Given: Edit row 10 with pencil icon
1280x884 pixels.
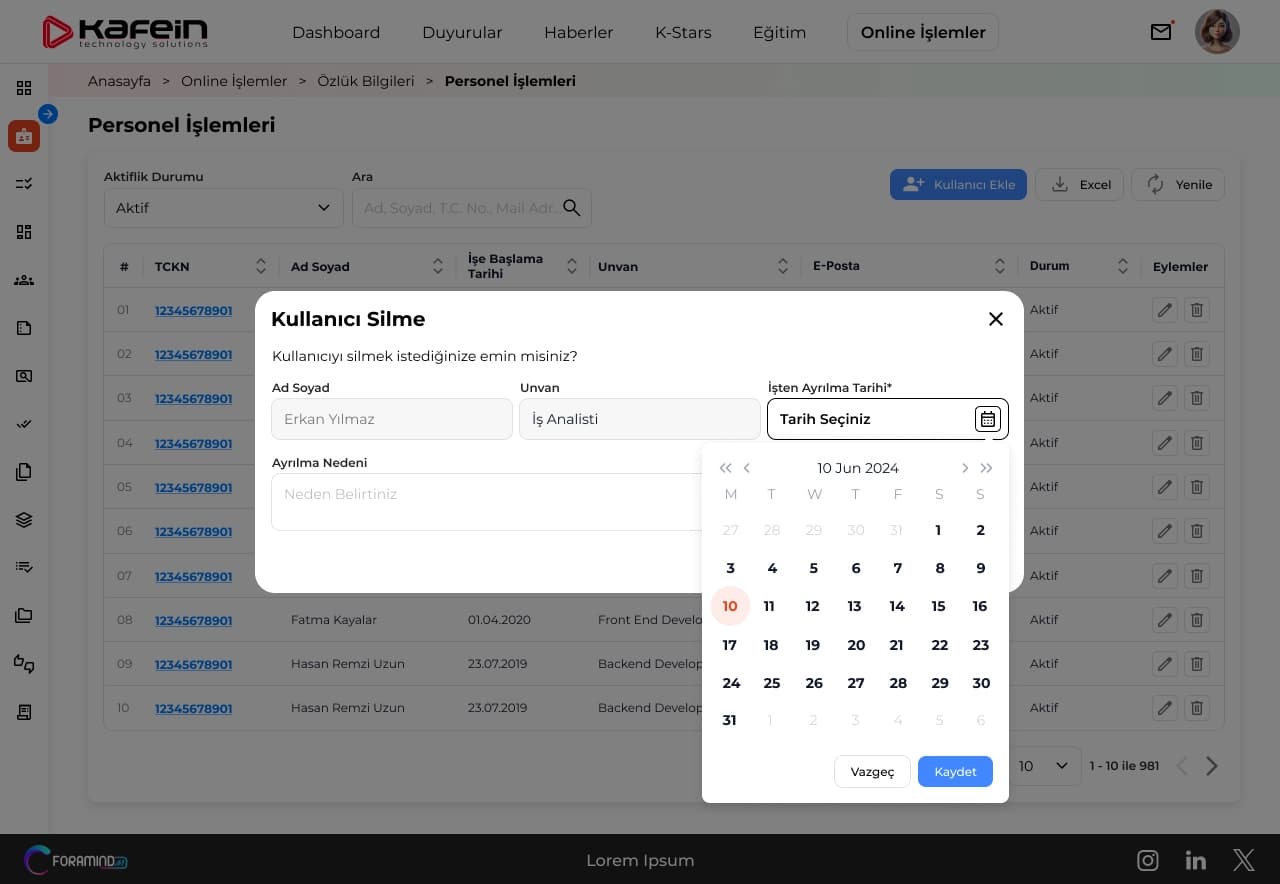Looking at the screenshot, I should tap(1164, 708).
